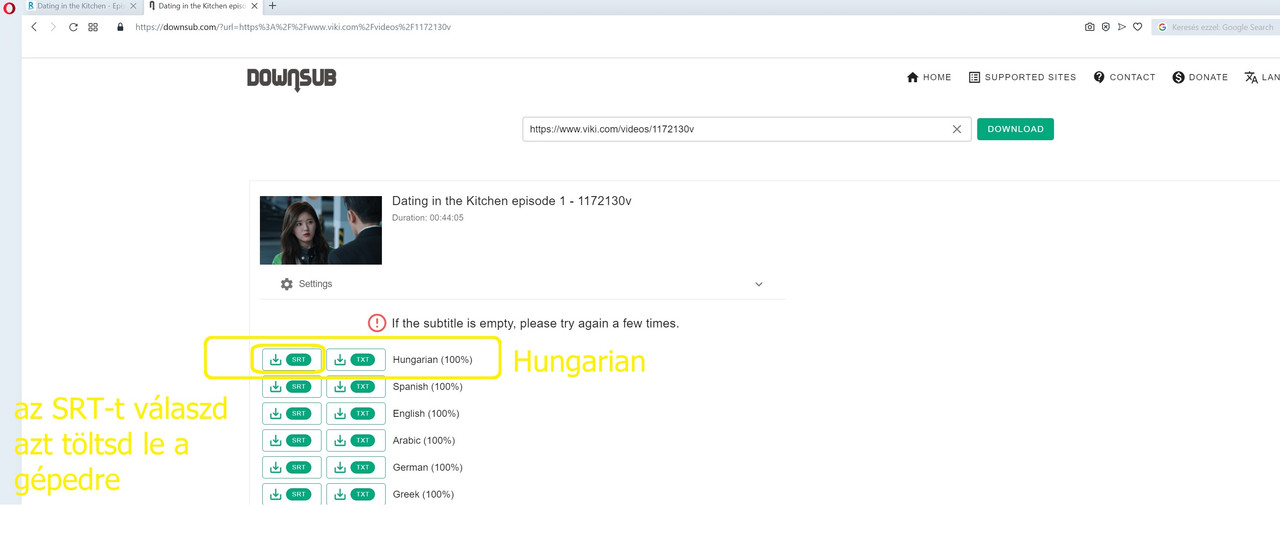Image resolution: width=1280 pixels, height=537 pixels.
Task: Click the downsub.com address bar
Action: point(292,27)
